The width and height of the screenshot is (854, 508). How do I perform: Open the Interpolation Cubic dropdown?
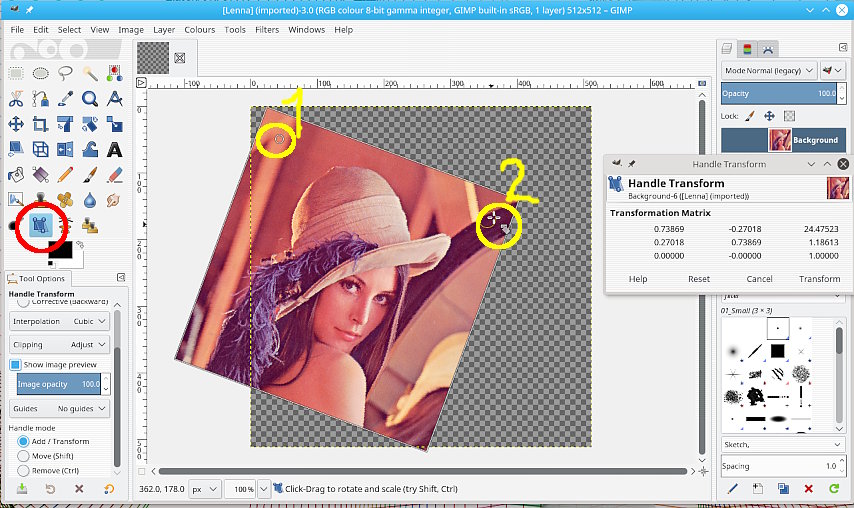(59, 321)
